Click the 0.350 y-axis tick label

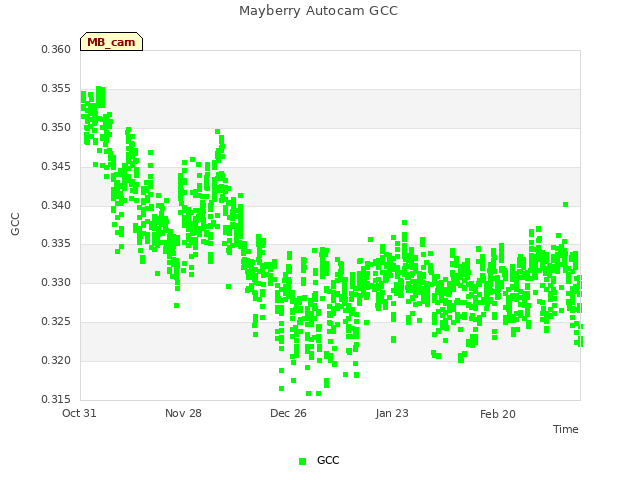[x=56, y=127]
